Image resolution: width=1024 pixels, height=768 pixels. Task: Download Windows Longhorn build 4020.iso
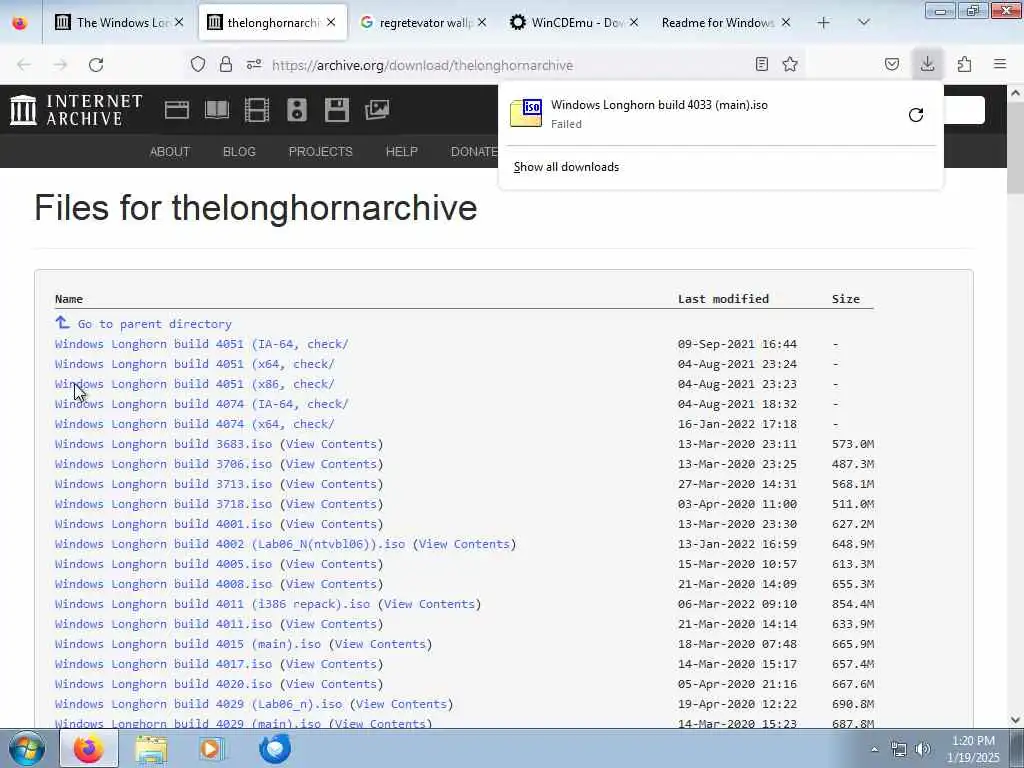click(x=163, y=684)
